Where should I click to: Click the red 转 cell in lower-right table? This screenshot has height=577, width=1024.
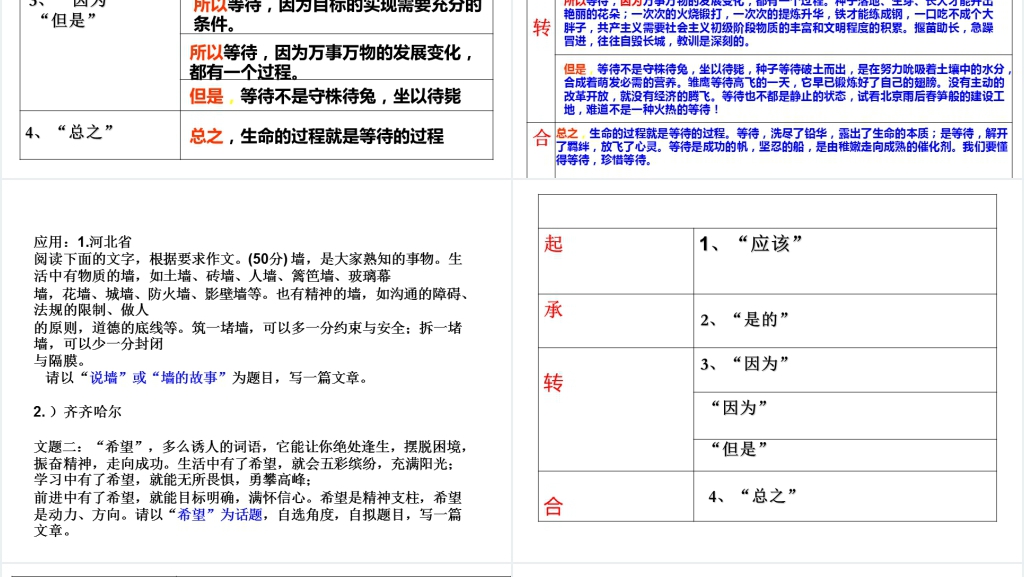click(x=553, y=383)
